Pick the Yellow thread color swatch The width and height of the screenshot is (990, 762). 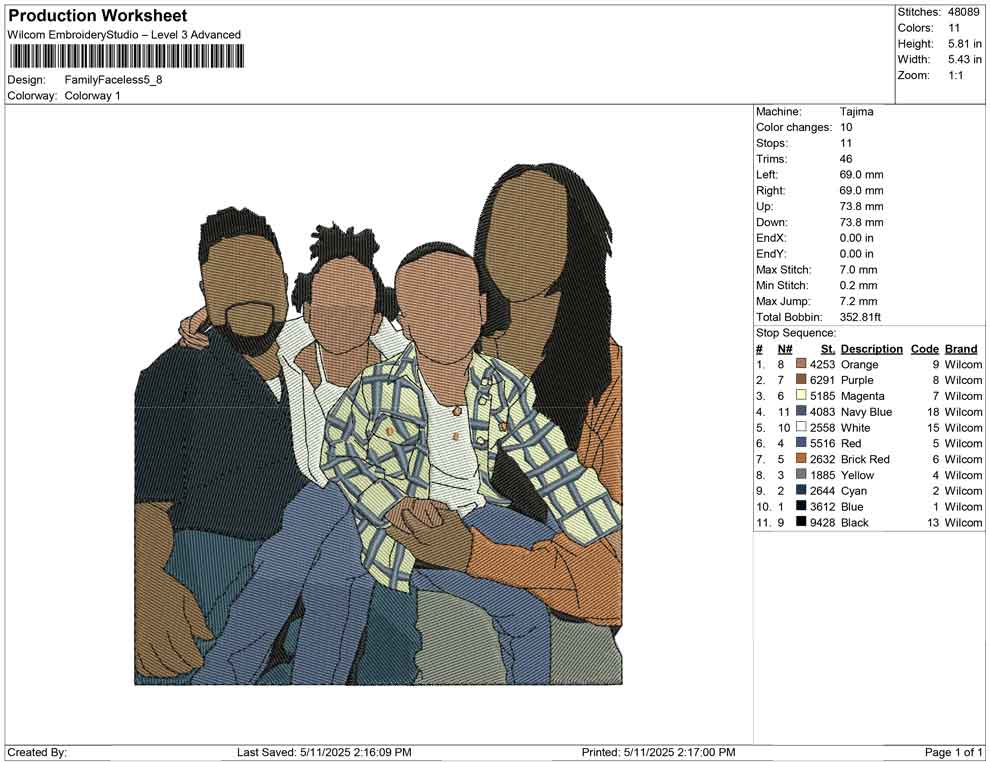(x=801, y=475)
